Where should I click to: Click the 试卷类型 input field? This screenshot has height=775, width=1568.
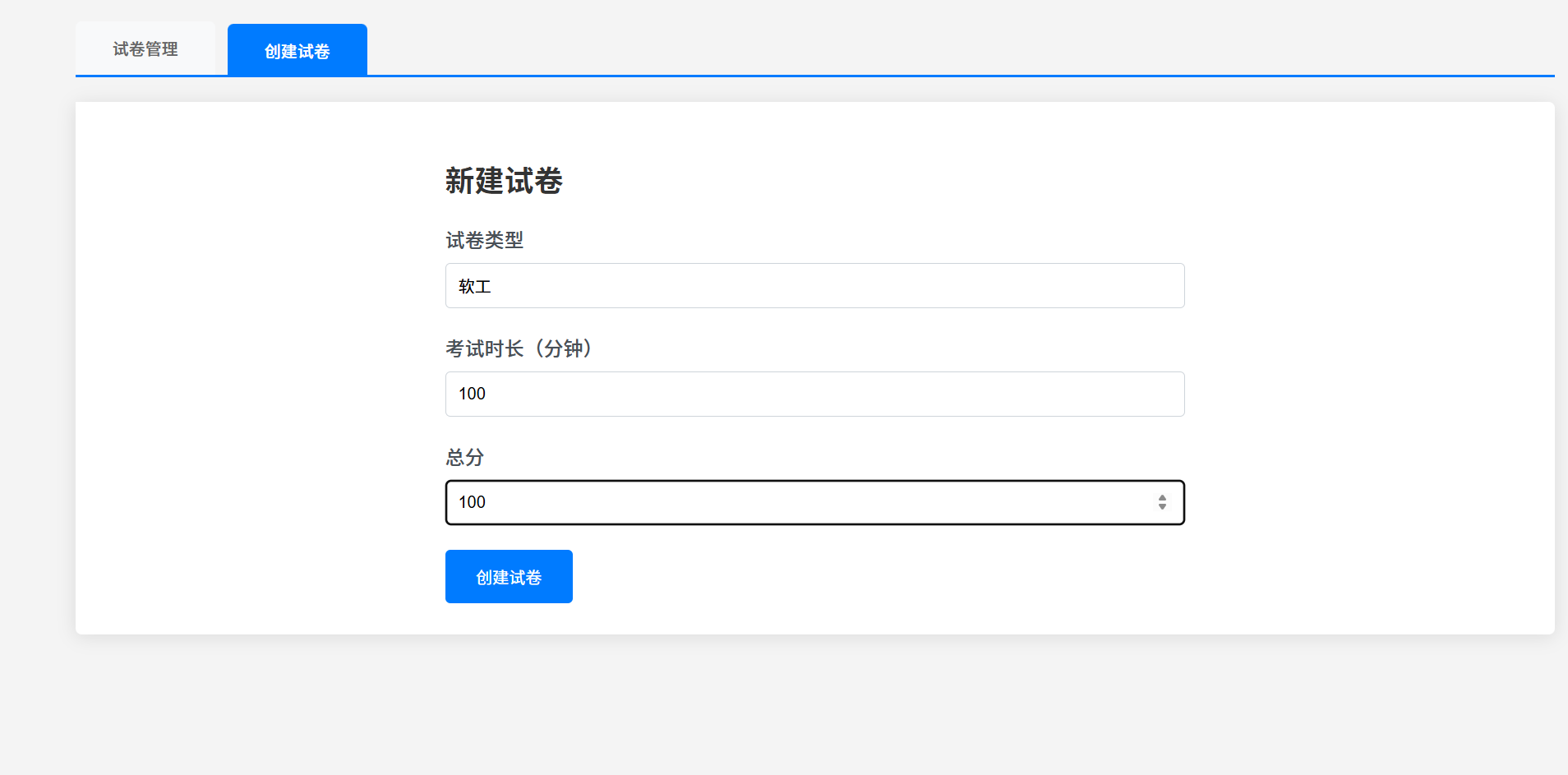[814, 286]
